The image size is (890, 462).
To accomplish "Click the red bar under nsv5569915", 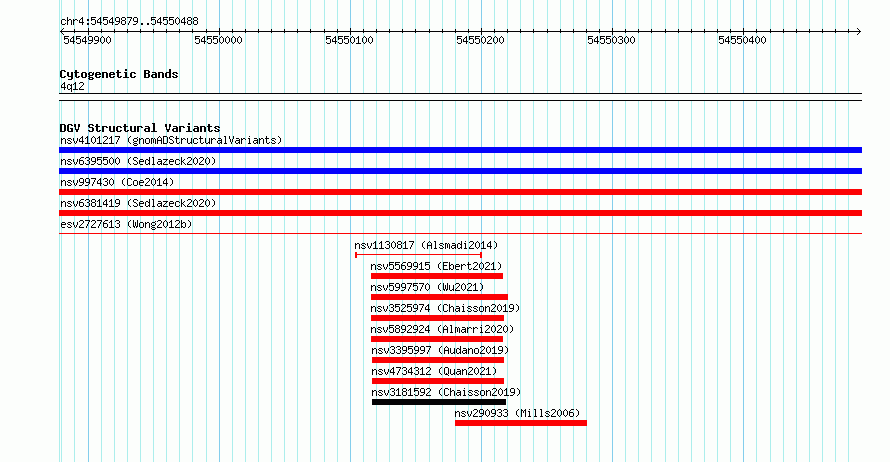I will (437, 276).
